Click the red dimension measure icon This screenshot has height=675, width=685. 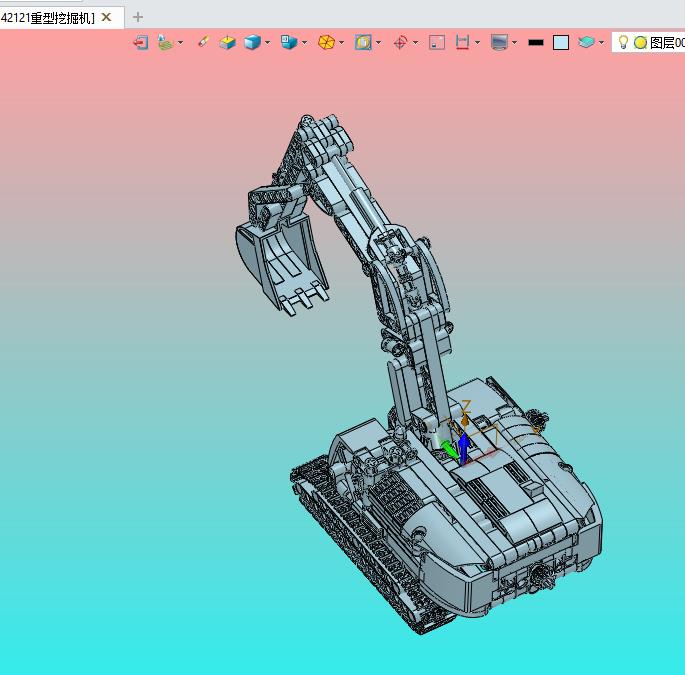coord(462,43)
